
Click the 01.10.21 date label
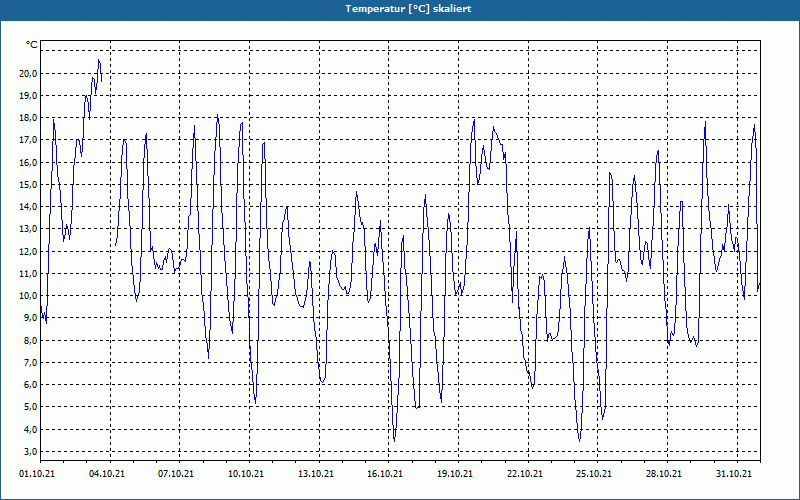(37, 474)
